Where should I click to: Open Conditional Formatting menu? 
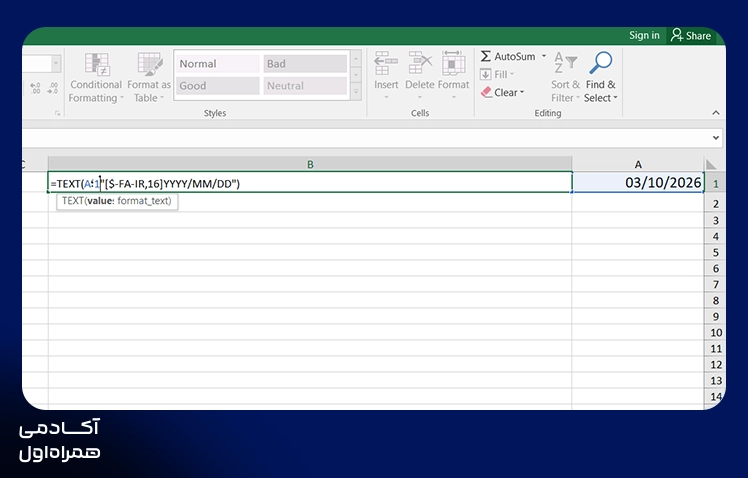96,78
